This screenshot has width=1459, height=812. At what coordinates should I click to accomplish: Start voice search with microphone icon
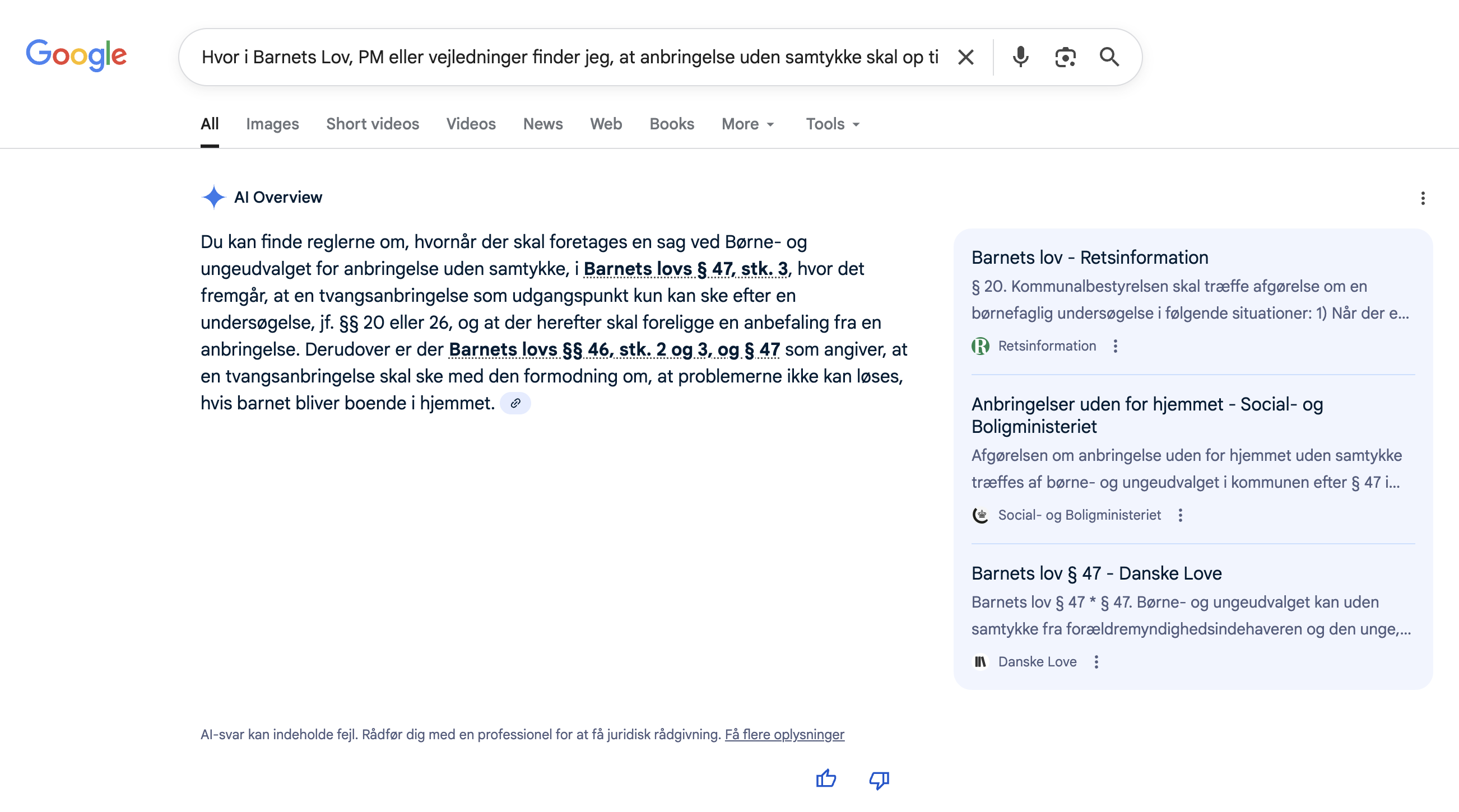click(x=1020, y=57)
